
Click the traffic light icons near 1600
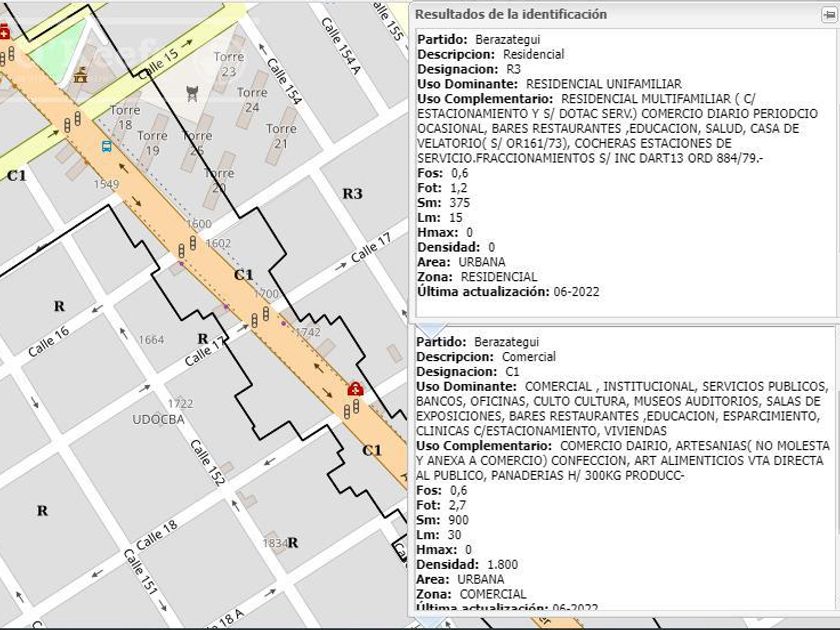[x=187, y=247]
